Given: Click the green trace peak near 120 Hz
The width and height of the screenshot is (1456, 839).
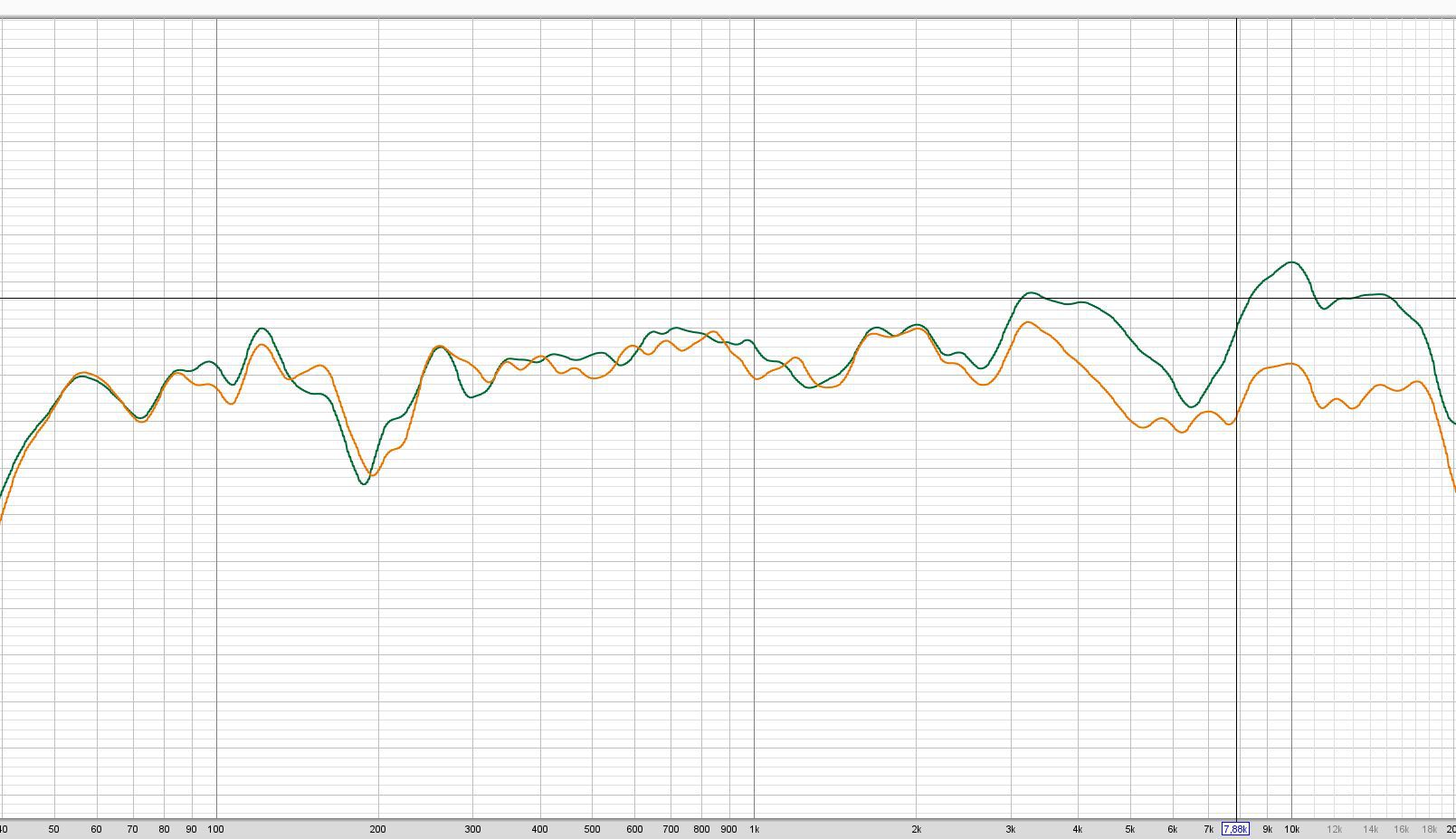Looking at the screenshot, I should [262, 329].
